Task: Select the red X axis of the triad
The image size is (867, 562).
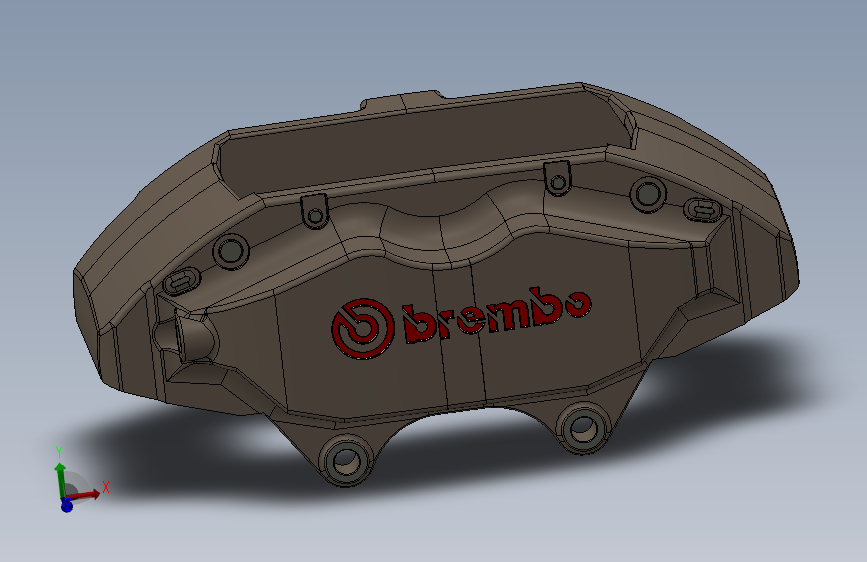Action: click(85, 493)
